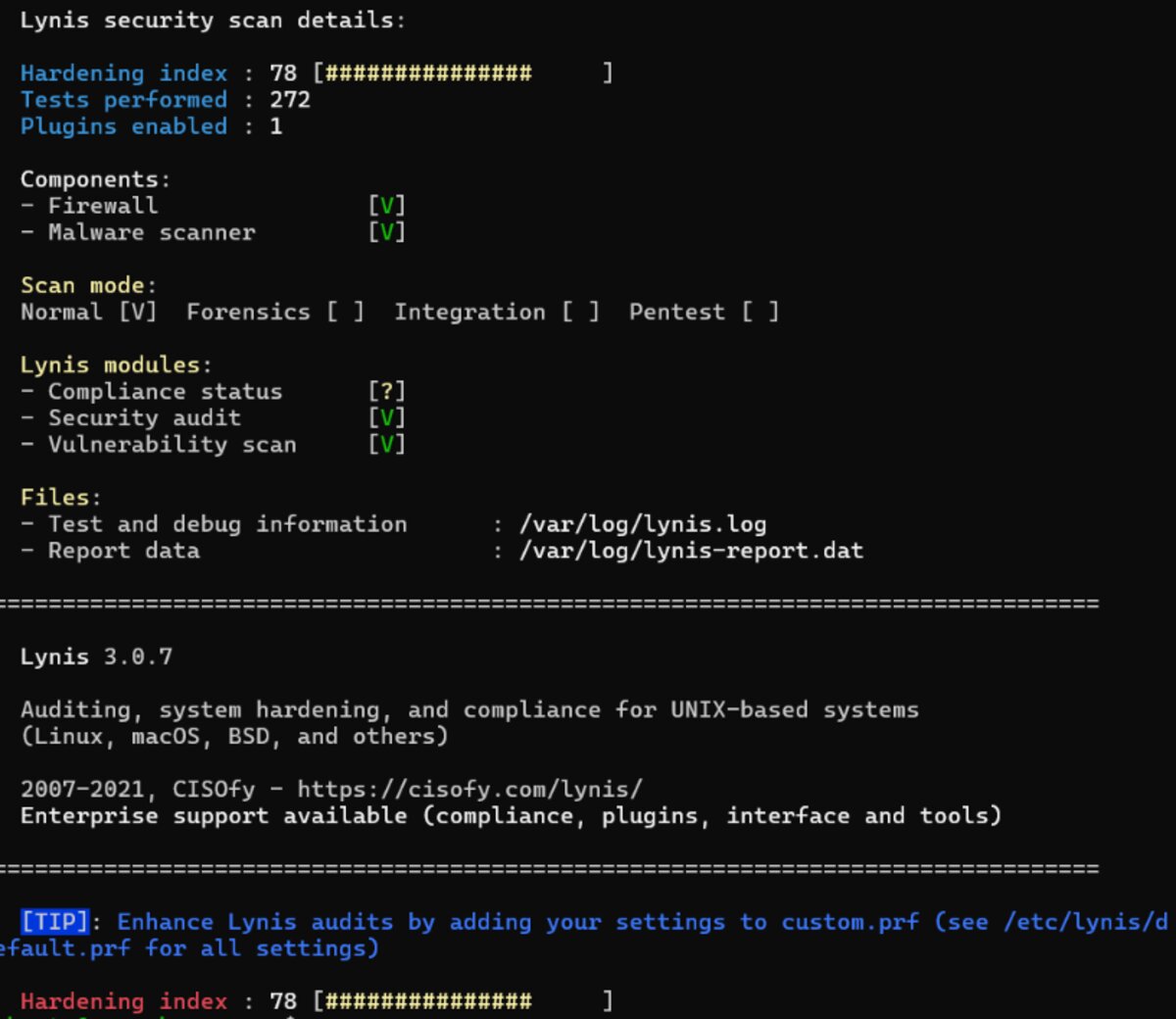Image resolution: width=1176 pixels, height=1019 pixels.
Task: Click the [V] status beside Security audit
Action: 387,417
